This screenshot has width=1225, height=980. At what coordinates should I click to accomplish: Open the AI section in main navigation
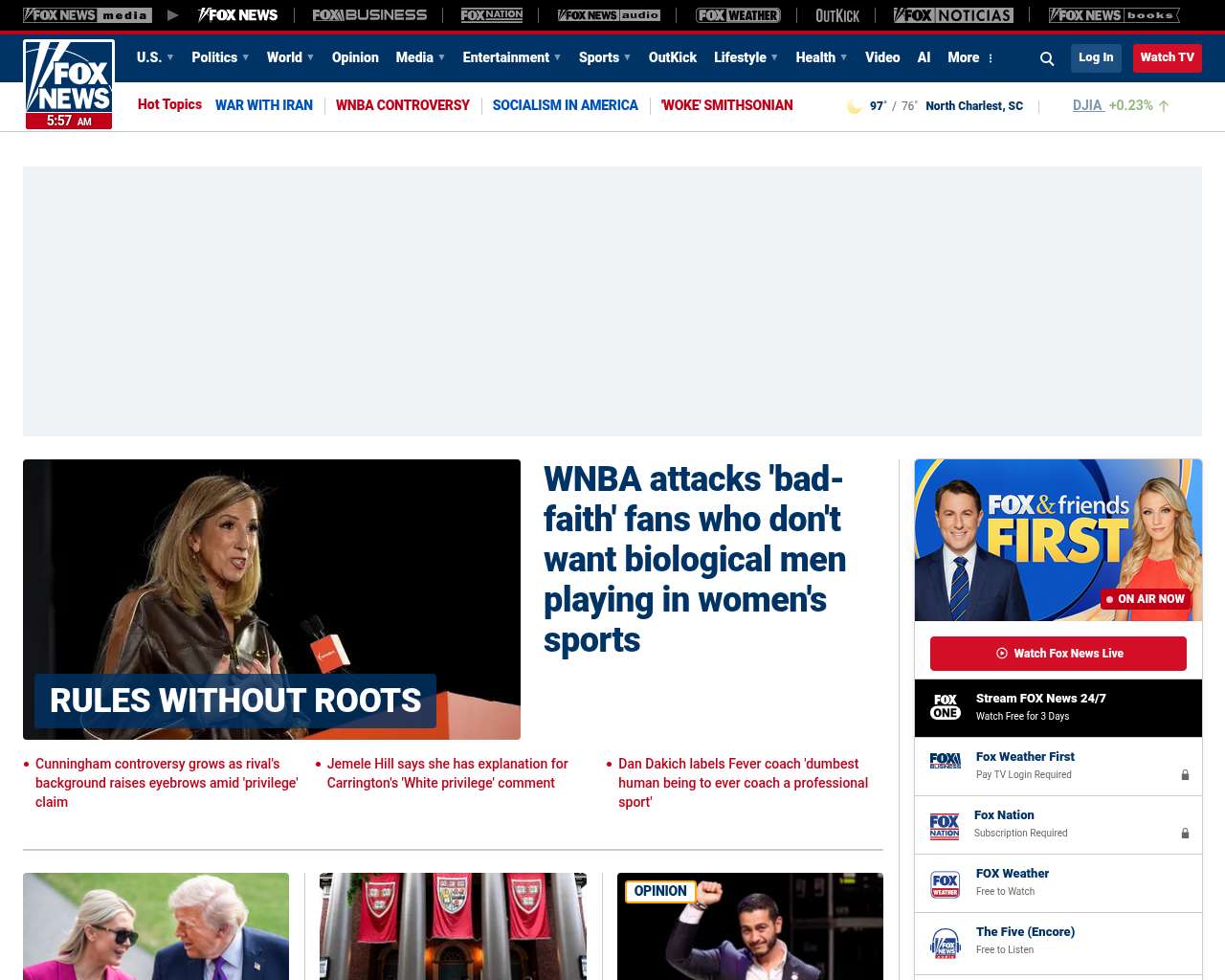(x=924, y=57)
